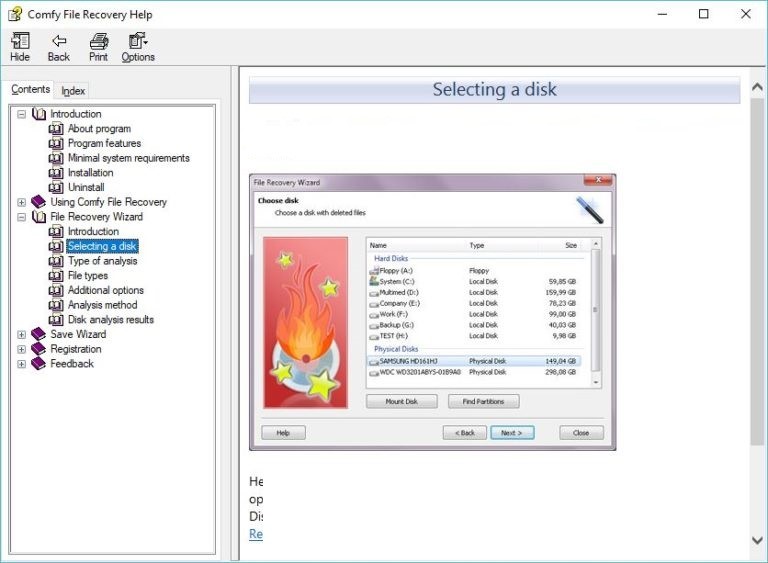Click the Installation page icon
Viewport: 768px width, 563px height.
pos(56,173)
